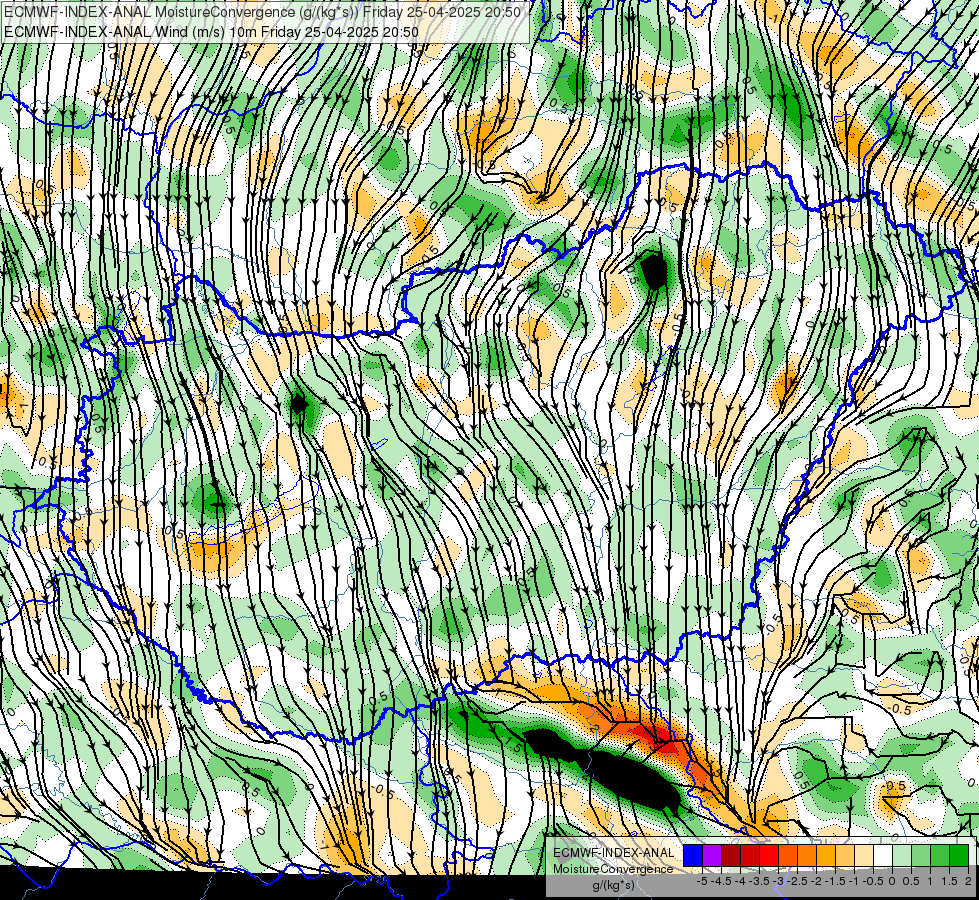Click the legend's 'ECMWF-INDEX-ANAL' label
Image resolution: width=979 pixels, height=900 pixels.
click(x=613, y=853)
